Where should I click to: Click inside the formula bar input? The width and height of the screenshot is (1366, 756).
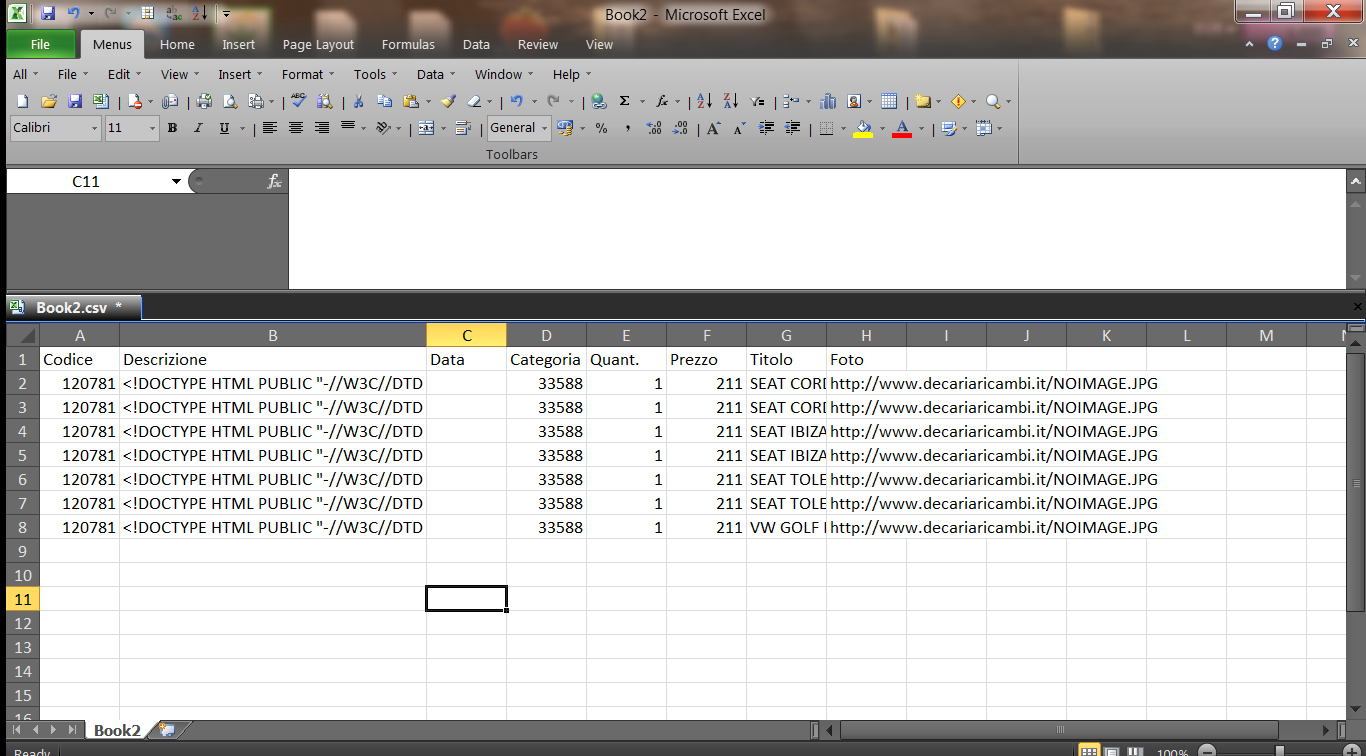point(816,230)
